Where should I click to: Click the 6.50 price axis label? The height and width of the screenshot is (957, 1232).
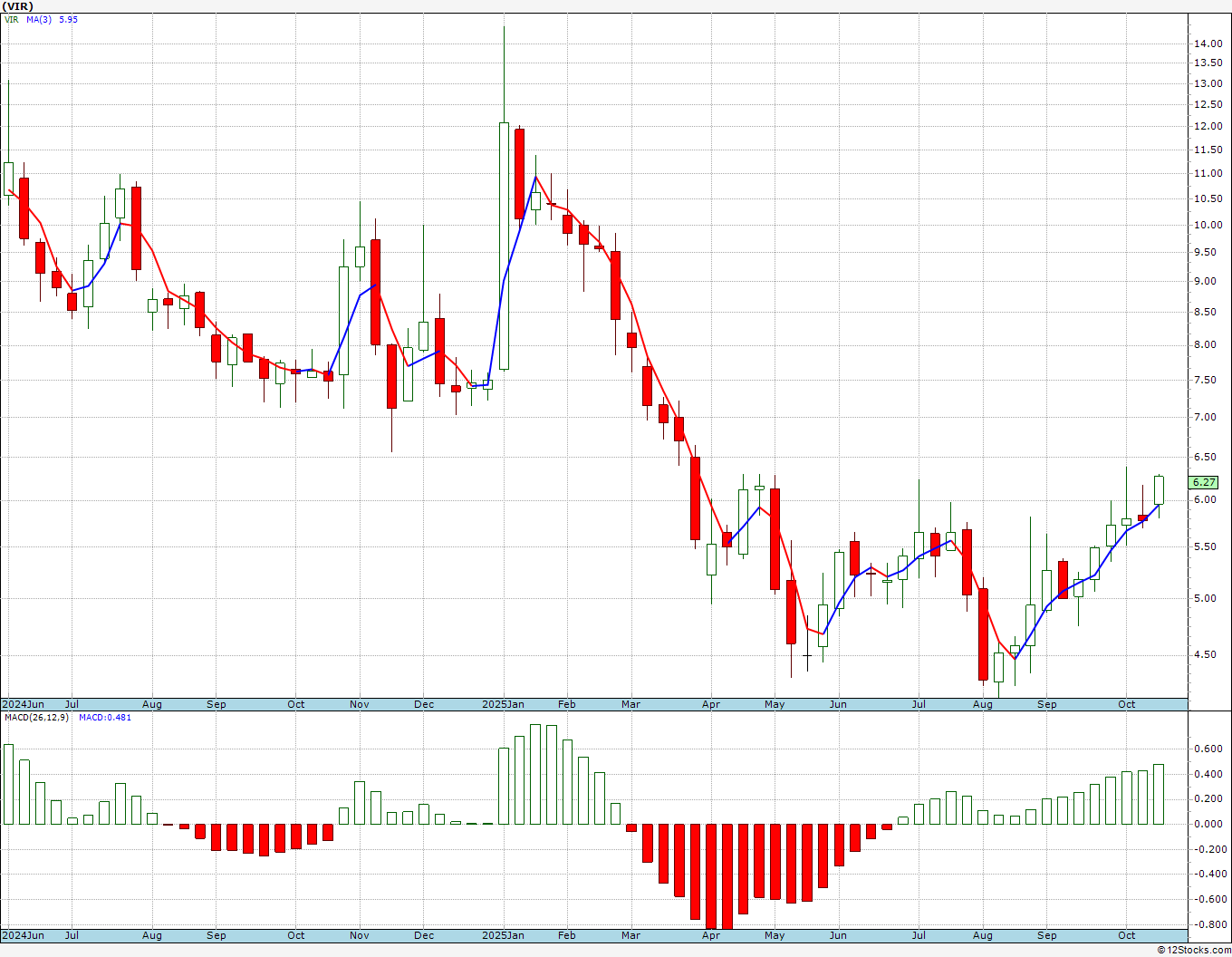1205,458
